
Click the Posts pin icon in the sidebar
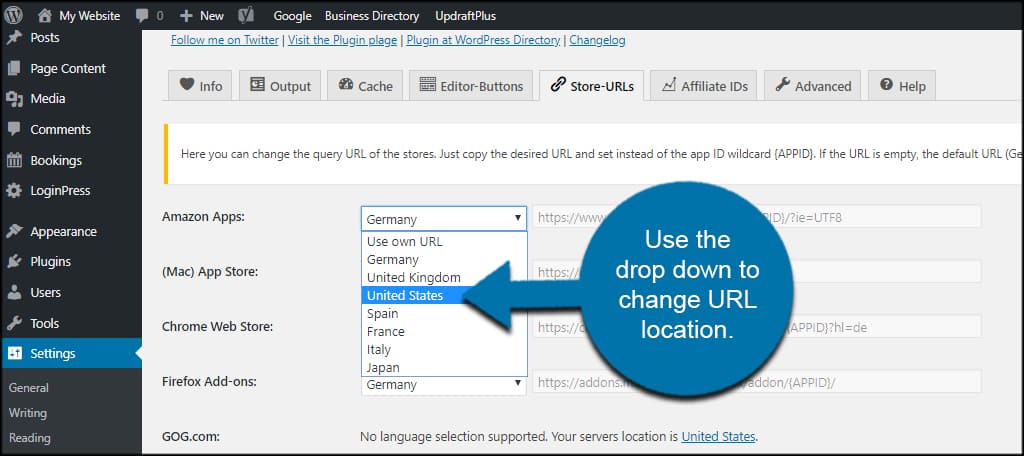[14, 37]
